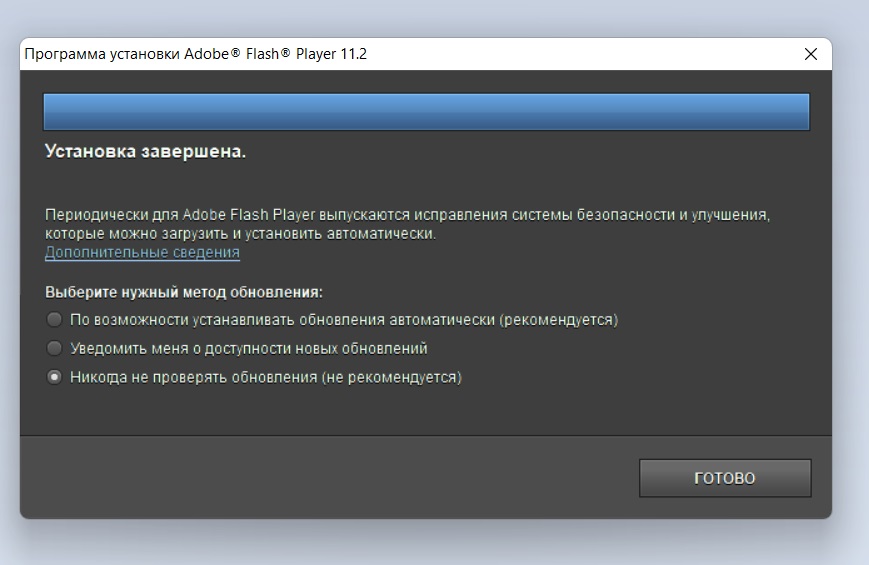This screenshot has height=565, width=869.
Task: Select 'Уведомить меня о доступности новых обновлений' radio
Action: [x=54, y=348]
